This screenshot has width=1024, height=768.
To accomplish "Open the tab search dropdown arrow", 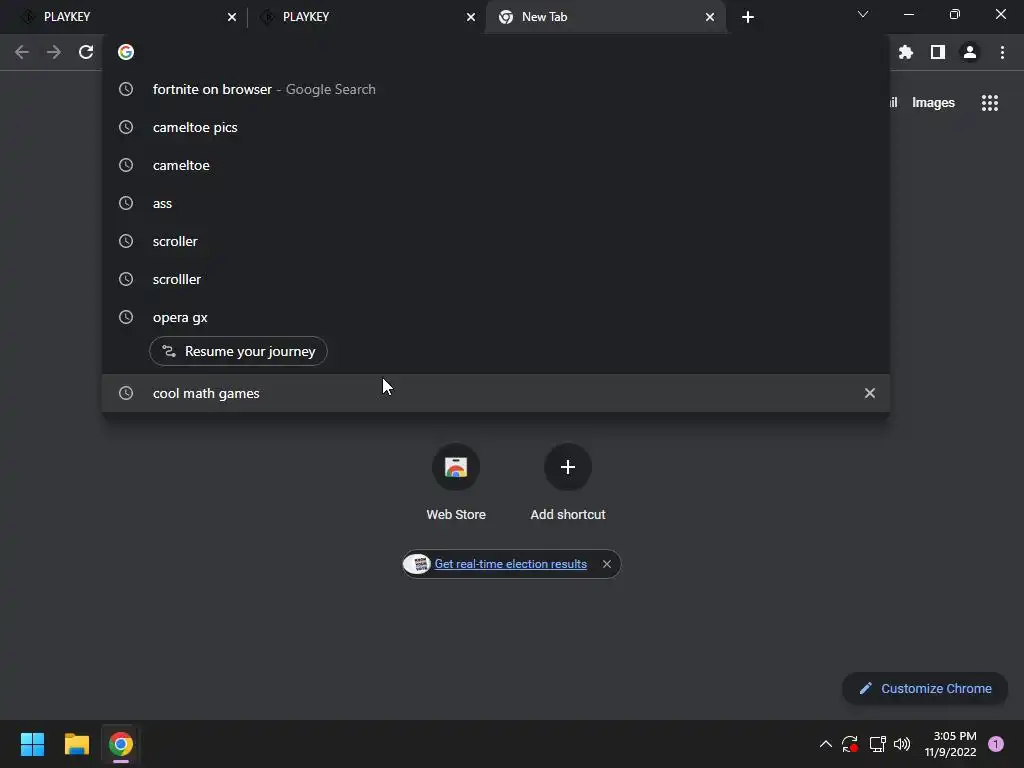I will (x=863, y=14).
